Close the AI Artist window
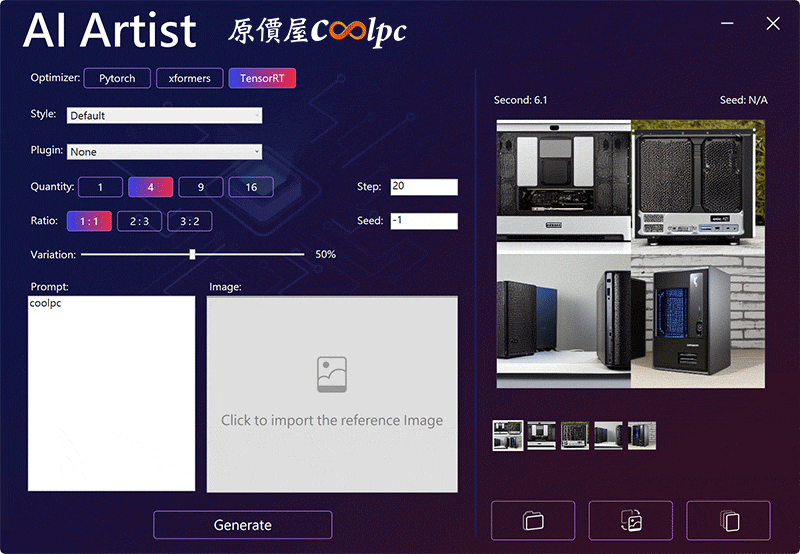This screenshot has width=800, height=554. [773, 23]
